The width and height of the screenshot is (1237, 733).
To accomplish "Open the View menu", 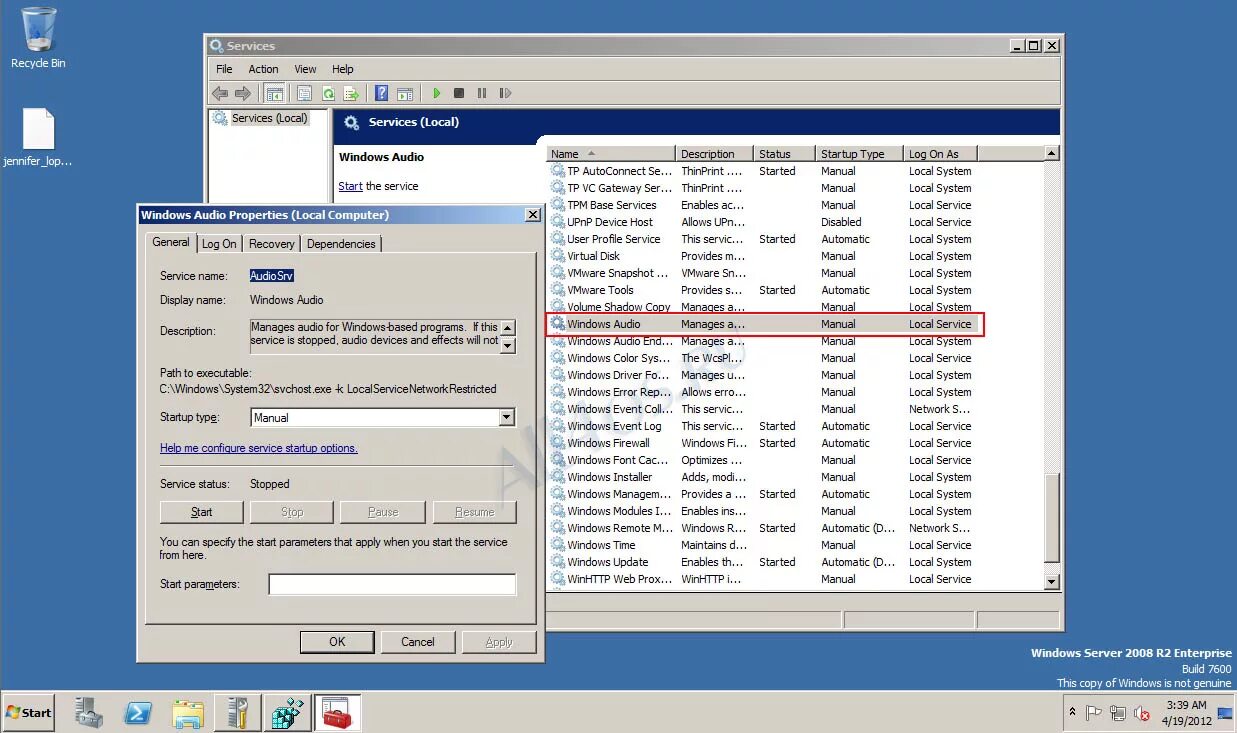I will tap(305, 69).
